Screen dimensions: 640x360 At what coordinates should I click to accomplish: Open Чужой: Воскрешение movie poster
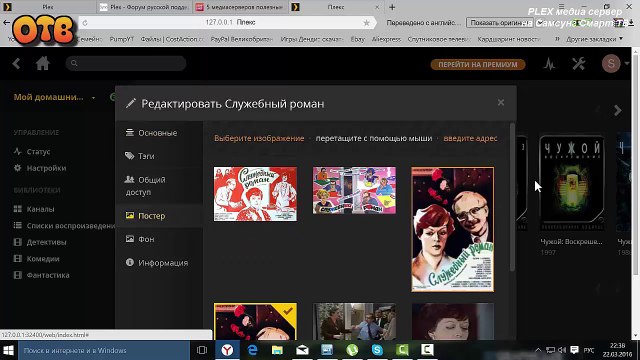click(x=571, y=183)
